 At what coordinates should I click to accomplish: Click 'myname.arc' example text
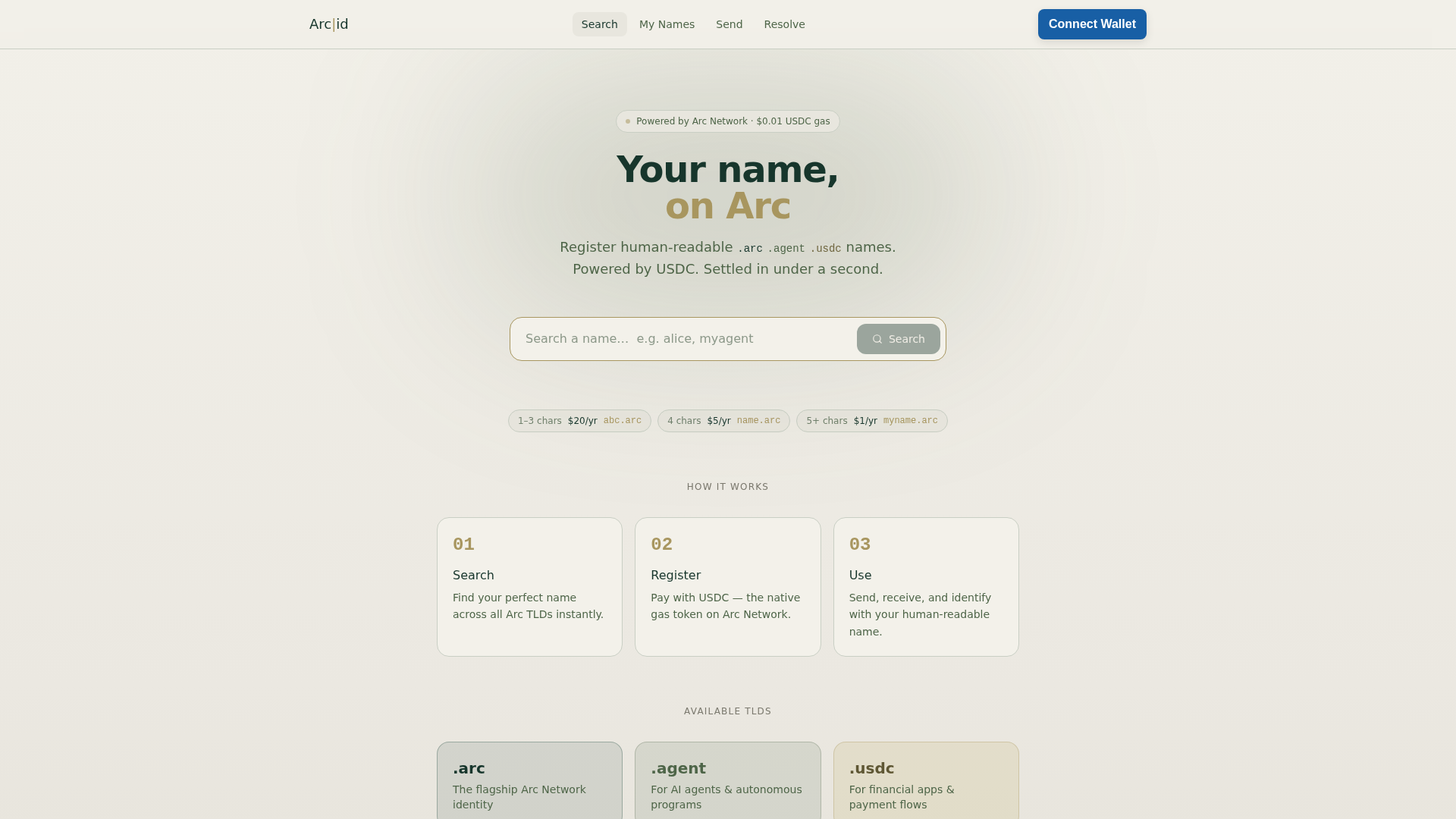[910, 421]
